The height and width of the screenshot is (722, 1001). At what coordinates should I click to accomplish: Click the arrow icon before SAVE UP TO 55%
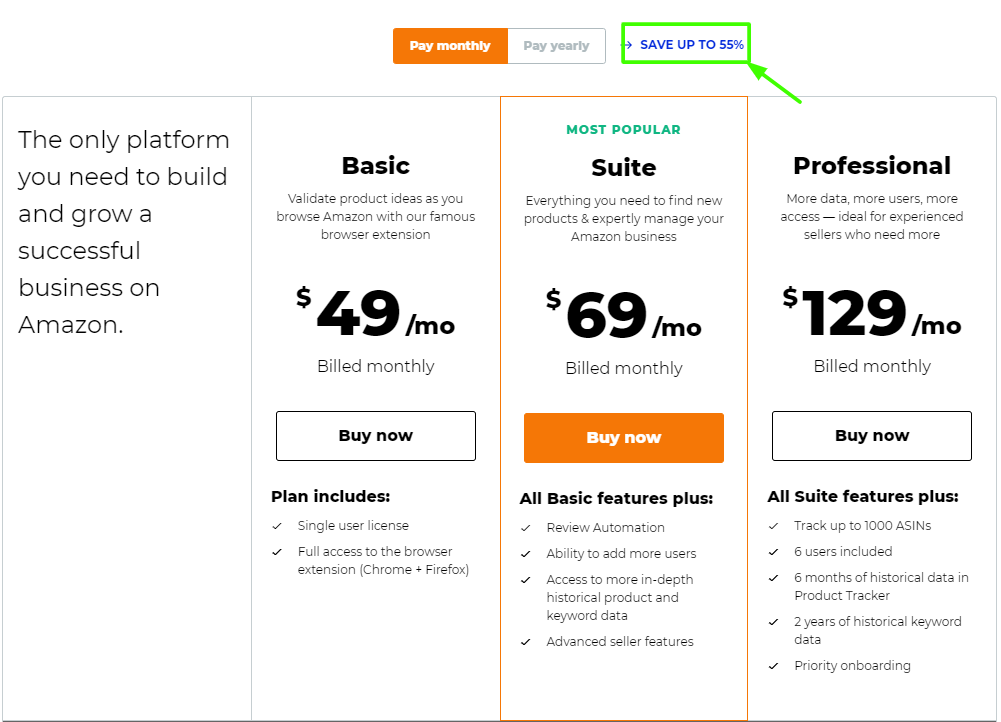pyautogui.click(x=628, y=45)
